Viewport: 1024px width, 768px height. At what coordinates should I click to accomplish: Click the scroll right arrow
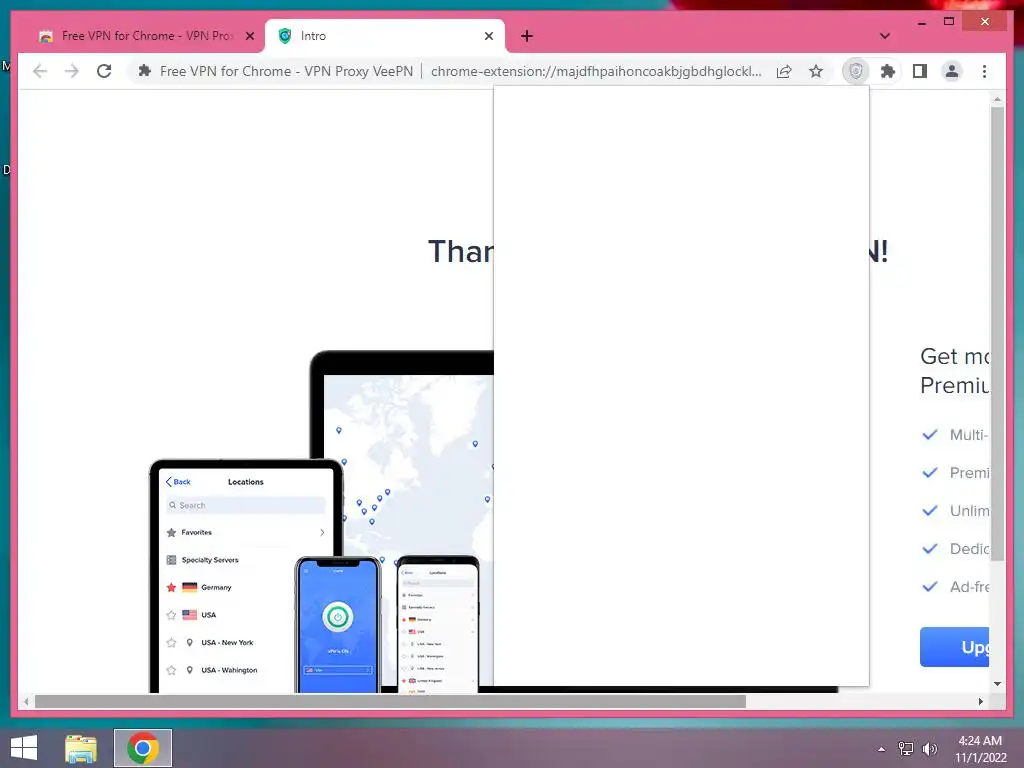pyautogui.click(x=980, y=701)
